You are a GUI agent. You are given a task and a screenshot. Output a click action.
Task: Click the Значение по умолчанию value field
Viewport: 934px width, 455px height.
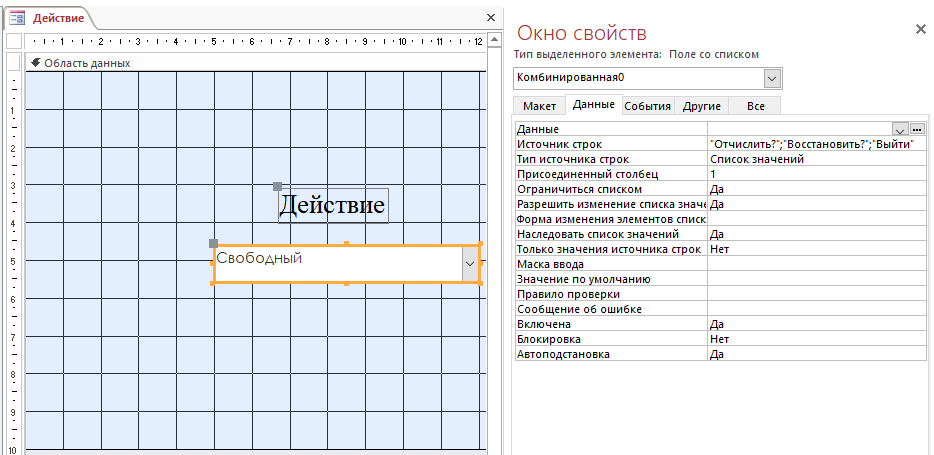point(815,279)
